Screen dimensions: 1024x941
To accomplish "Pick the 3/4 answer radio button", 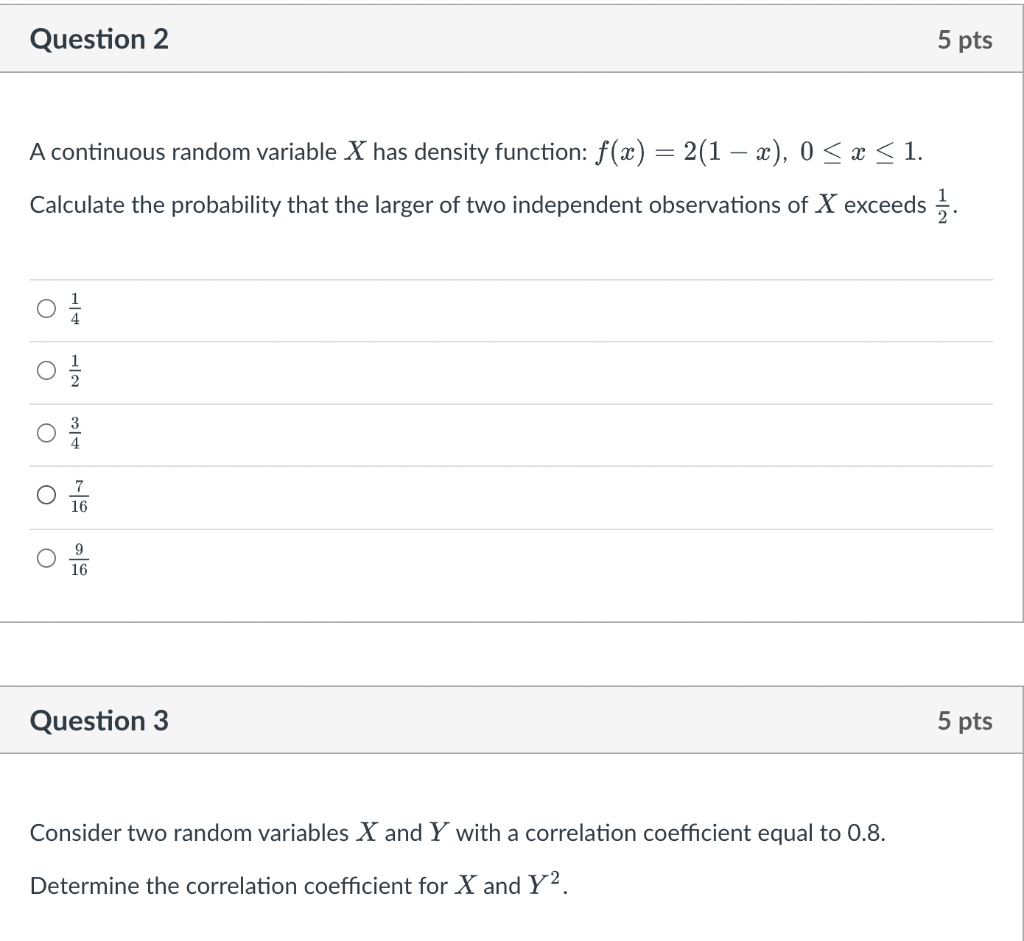I will [46, 432].
